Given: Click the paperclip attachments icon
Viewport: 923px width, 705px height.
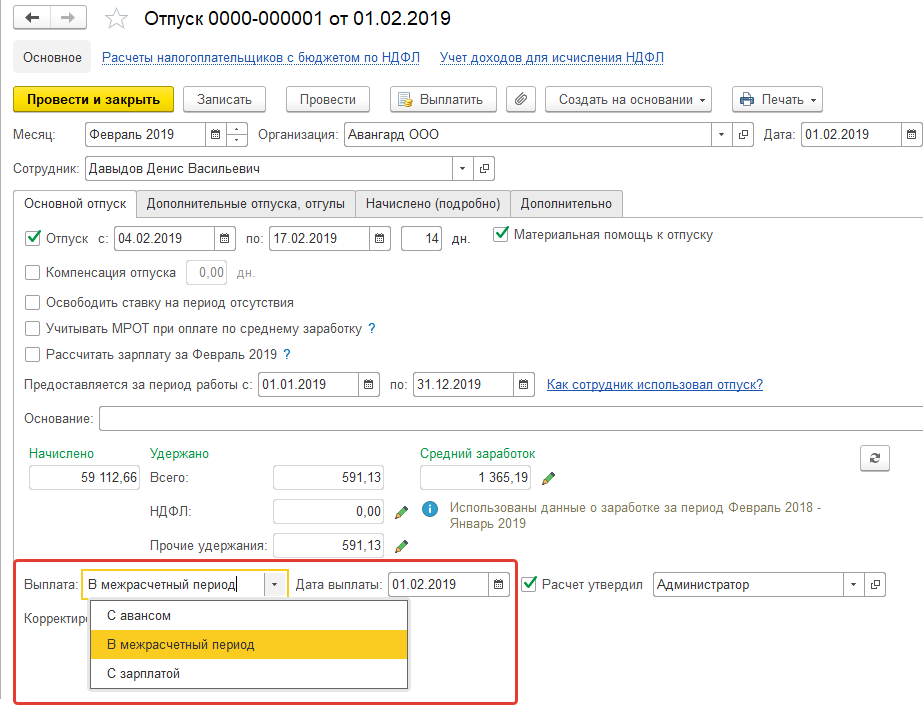Looking at the screenshot, I should 521,99.
